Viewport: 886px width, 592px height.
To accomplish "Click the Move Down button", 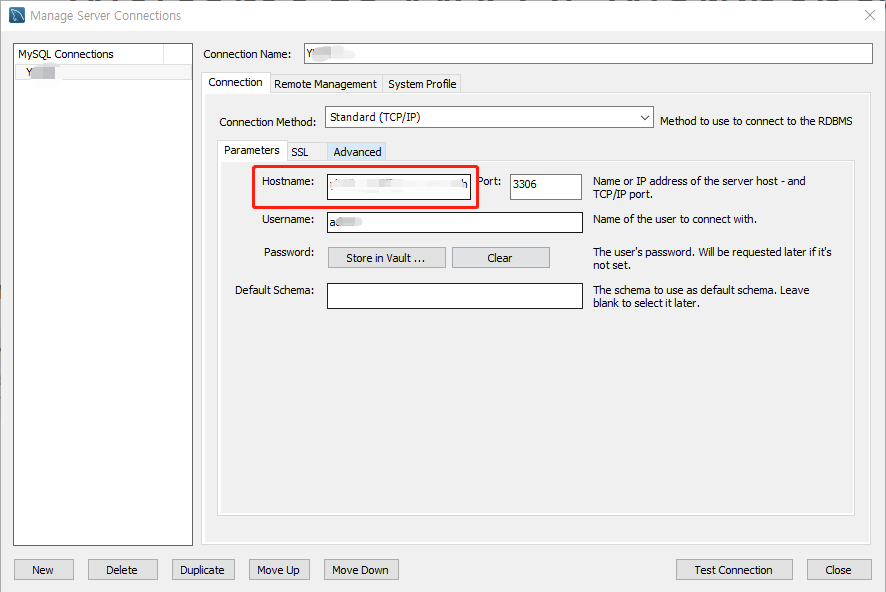I will (361, 569).
